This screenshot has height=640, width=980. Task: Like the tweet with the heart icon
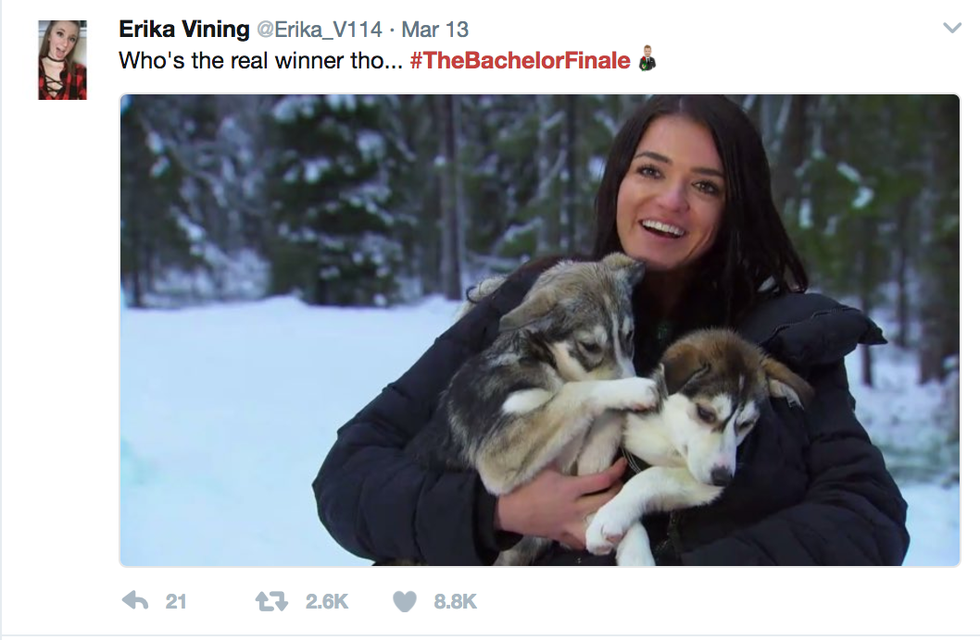[404, 601]
